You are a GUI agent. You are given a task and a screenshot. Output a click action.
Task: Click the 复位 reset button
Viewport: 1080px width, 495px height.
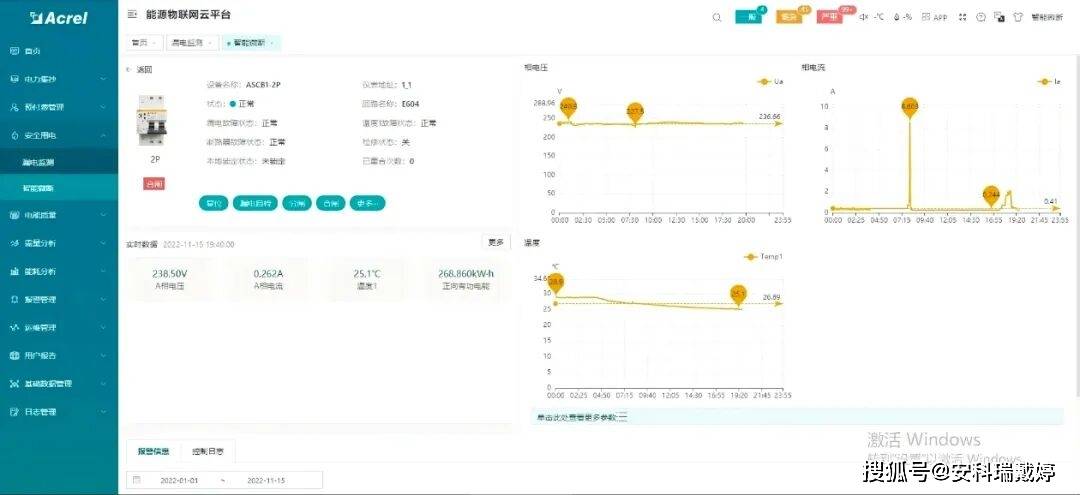pos(214,203)
